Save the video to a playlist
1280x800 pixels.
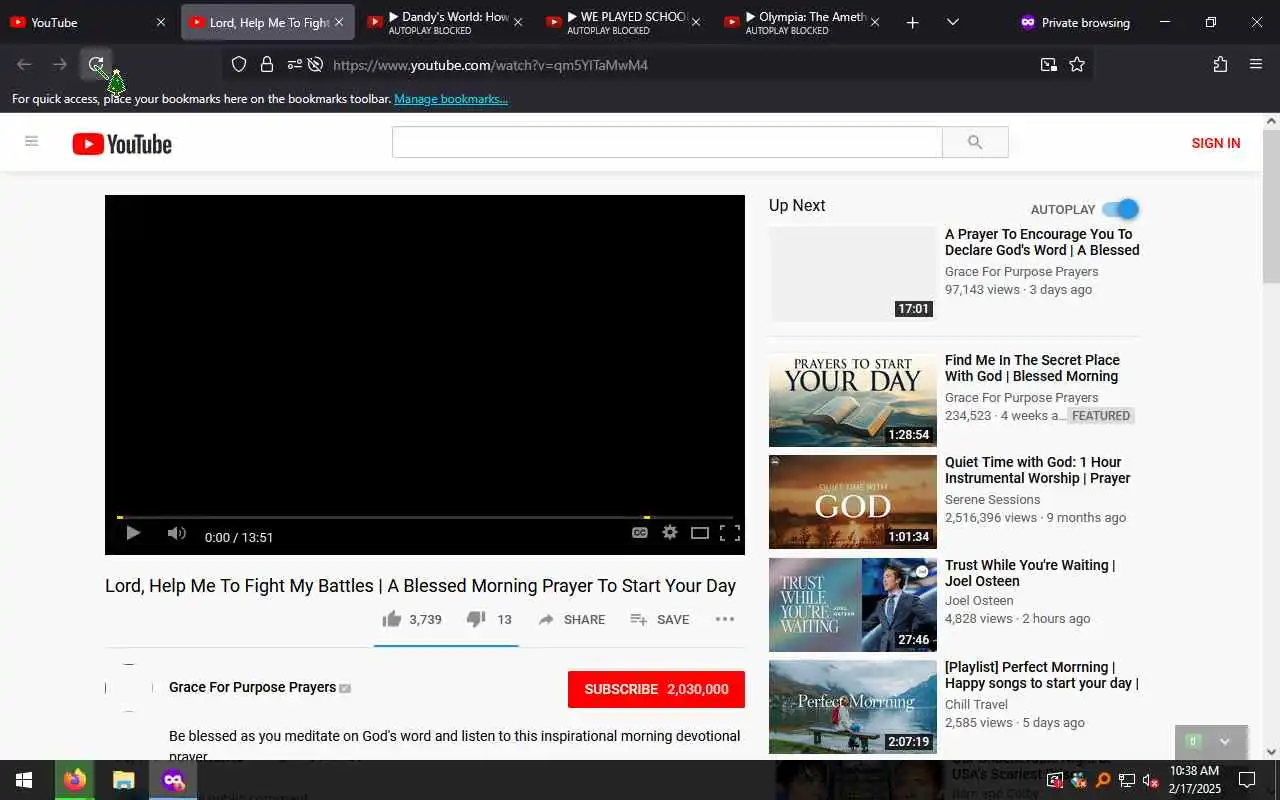pos(659,619)
